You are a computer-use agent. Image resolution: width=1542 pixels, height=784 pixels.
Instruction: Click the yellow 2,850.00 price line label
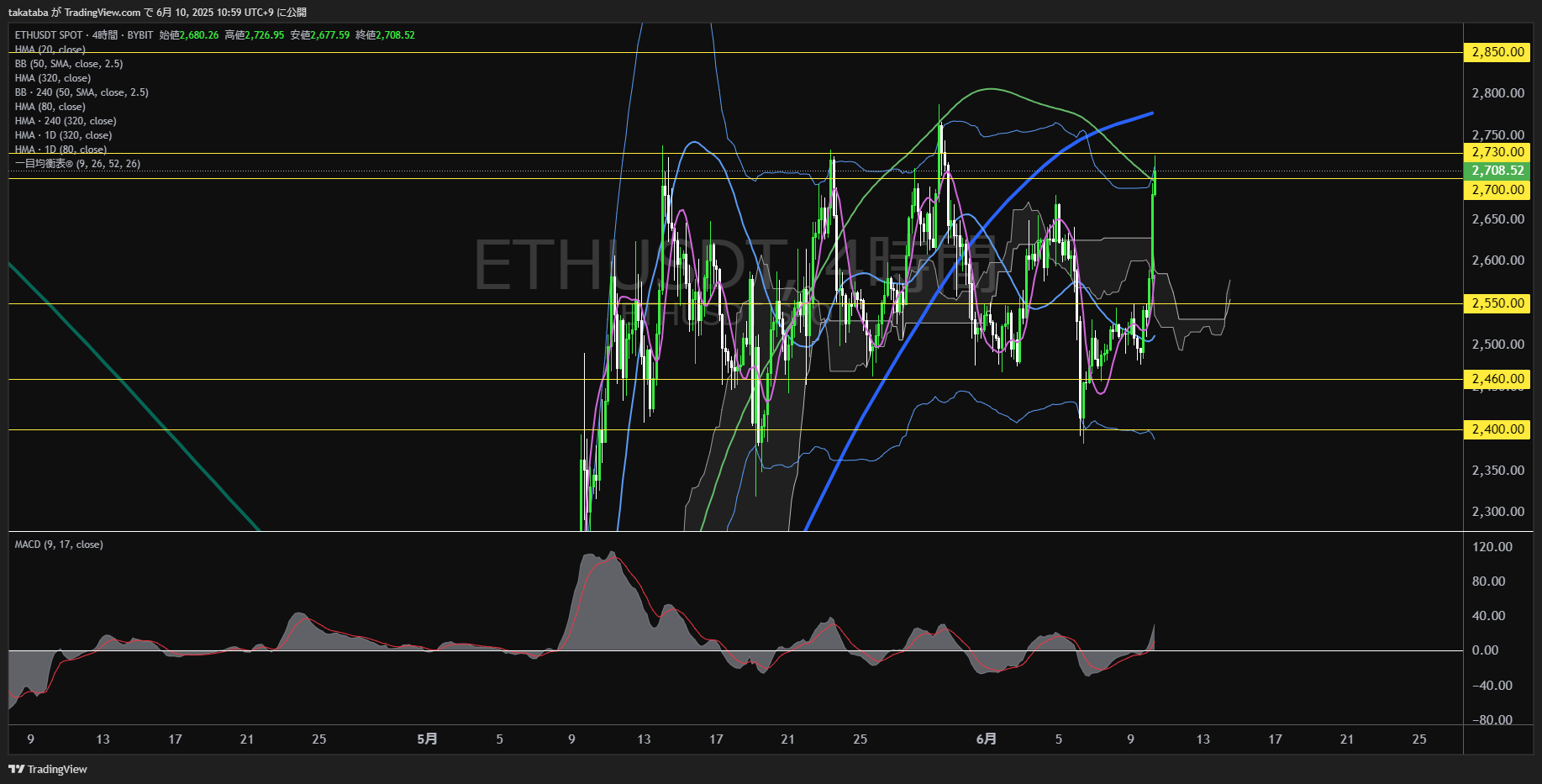(1498, 52)
